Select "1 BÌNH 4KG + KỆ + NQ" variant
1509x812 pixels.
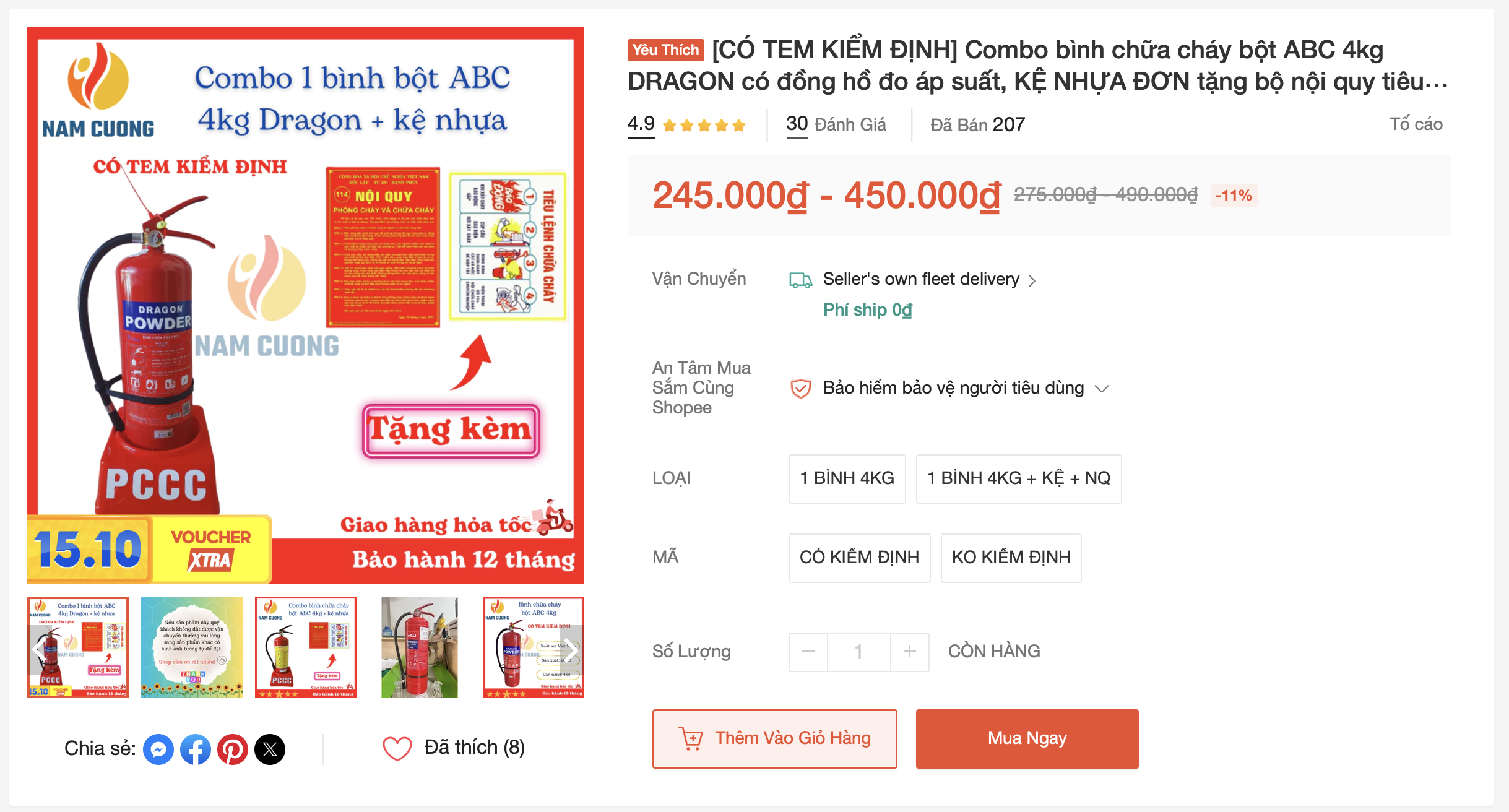pyautogui.click(x=1018, y=478)
